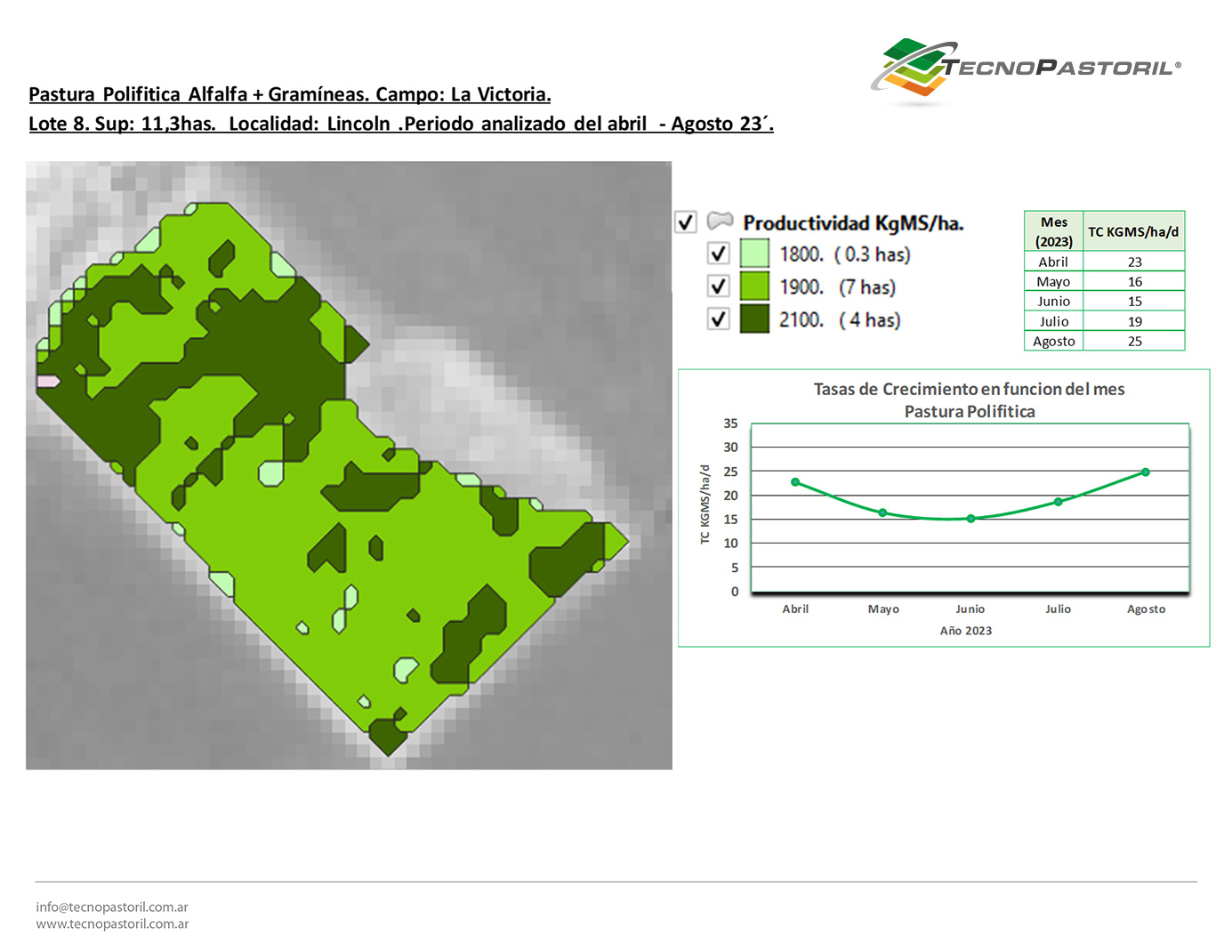Click the Pastura Polifitica report title

pyautogui.click(x=290, y=94)
